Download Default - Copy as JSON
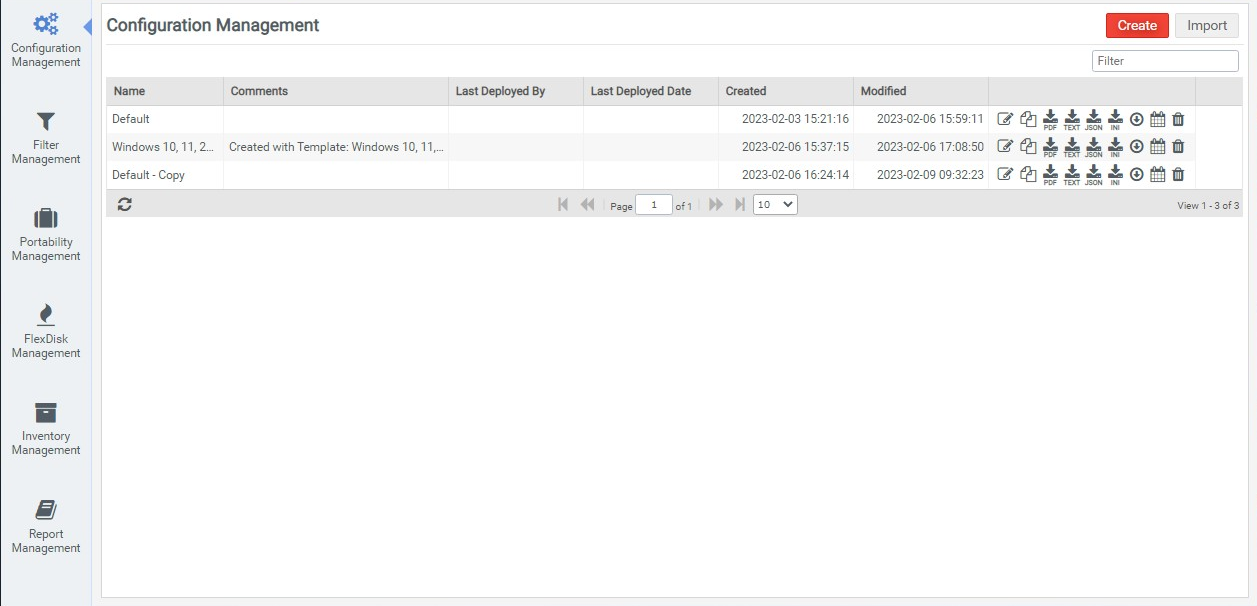 click(x=1093, y=175)
